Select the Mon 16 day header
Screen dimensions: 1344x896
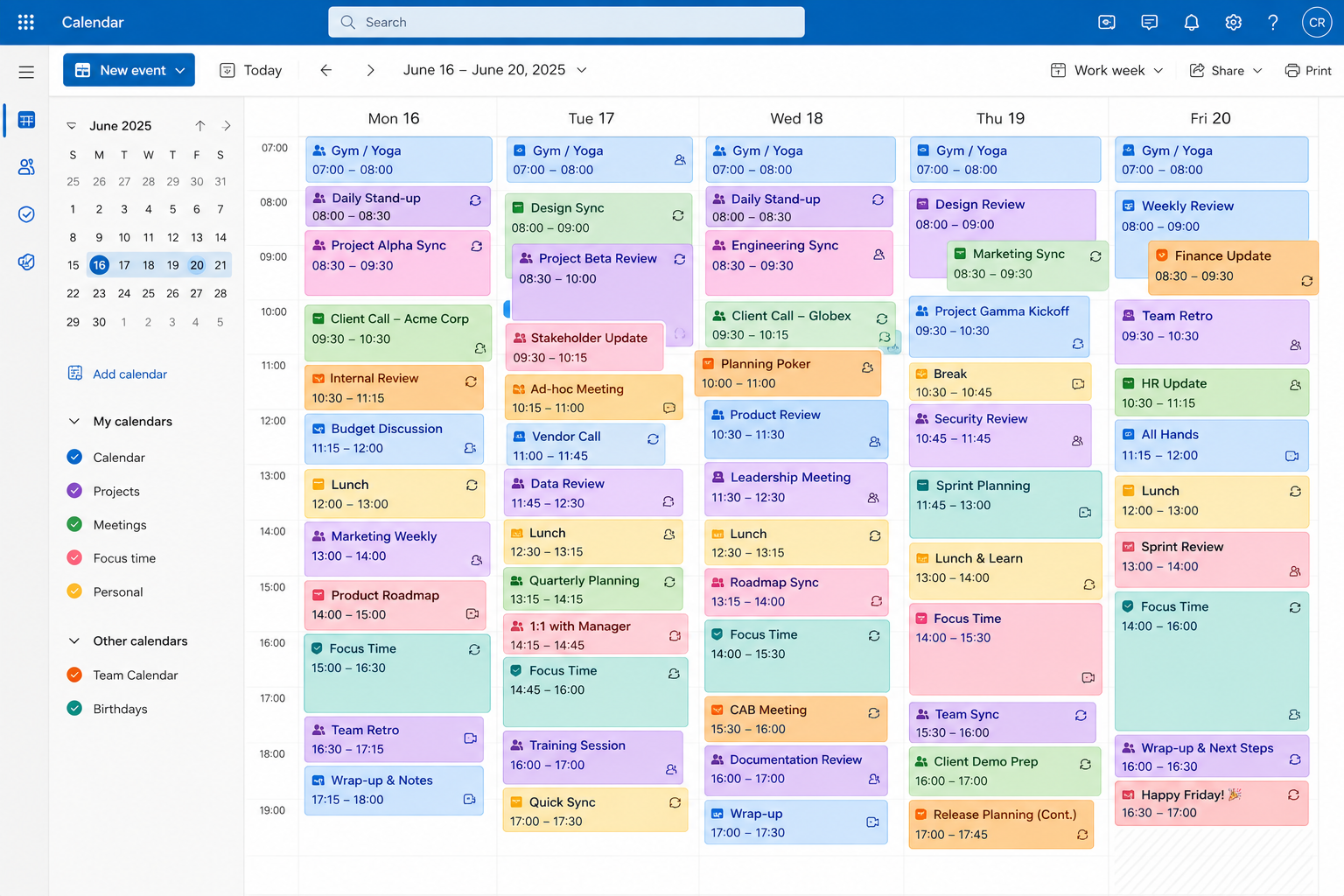pos(394,118)
